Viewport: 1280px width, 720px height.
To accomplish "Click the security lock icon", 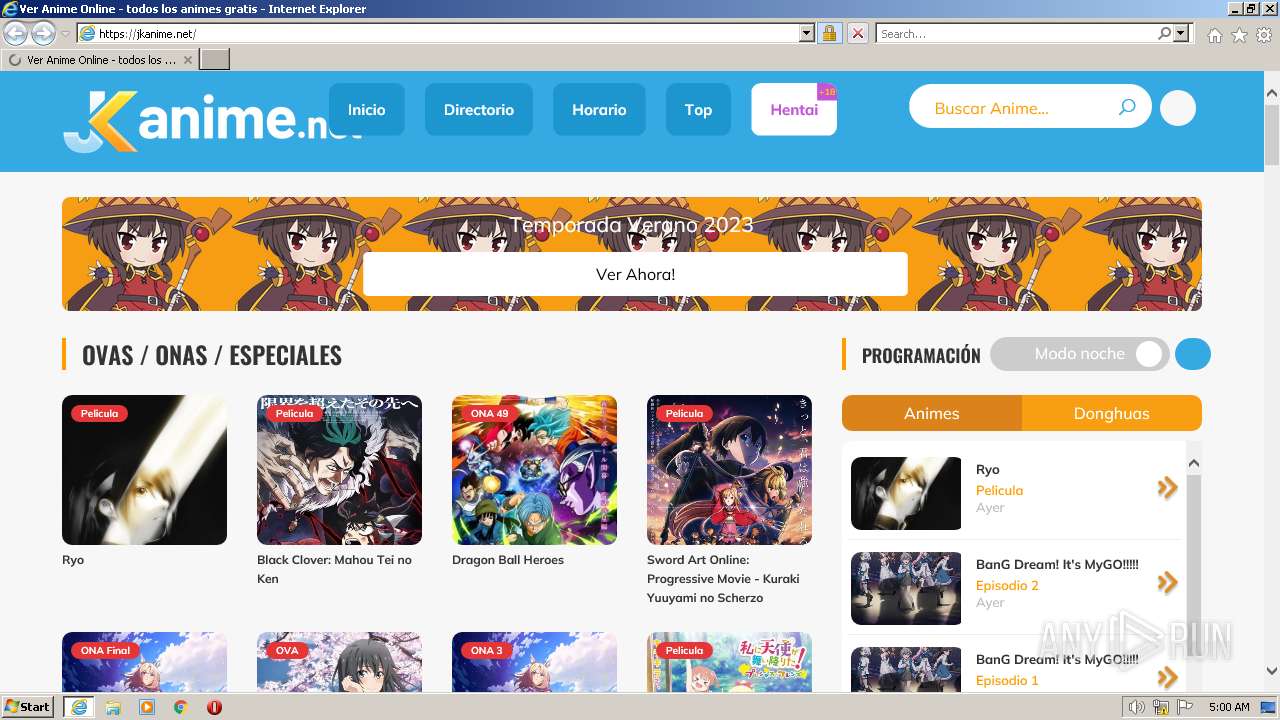I will click(x=829, y=34).
